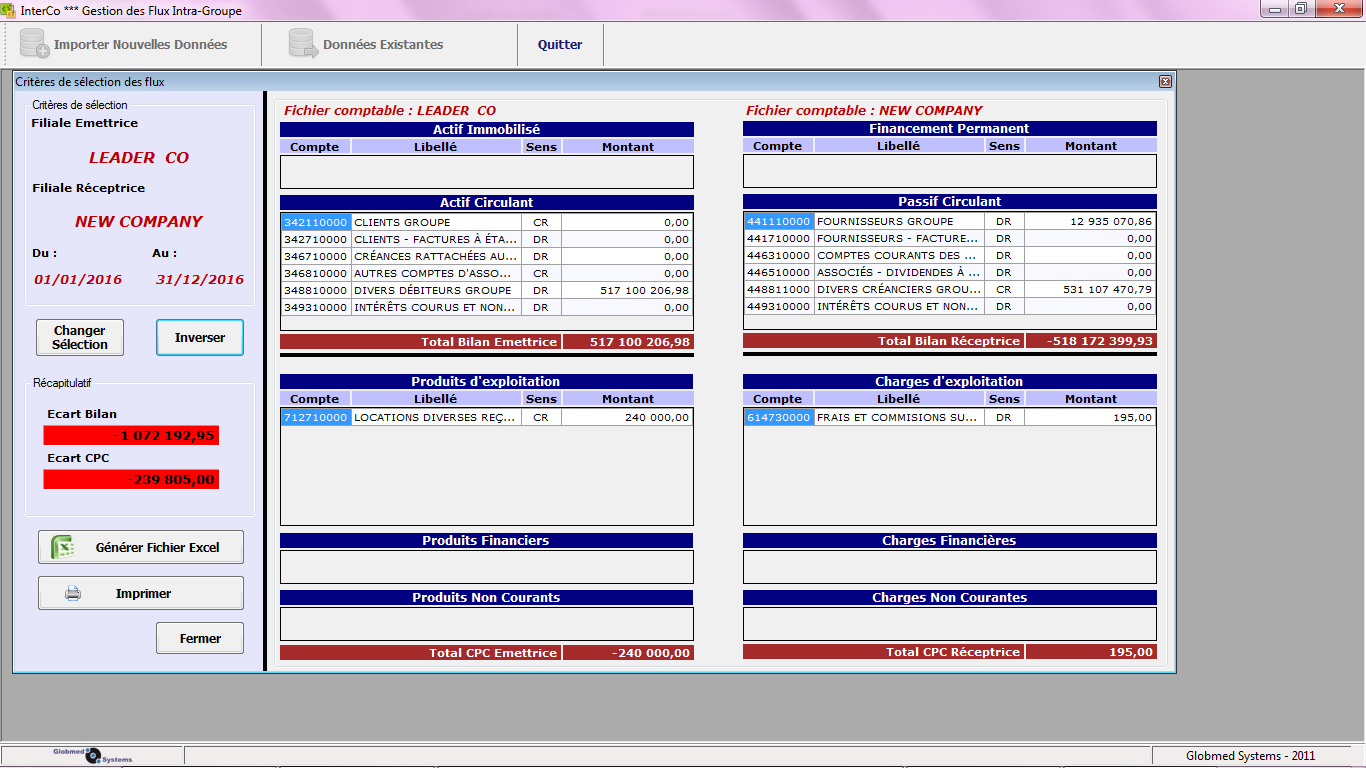
Task: Select account 346710000 CRÉANCES RATTACHÉES row
Action: [x=486, y=256]
